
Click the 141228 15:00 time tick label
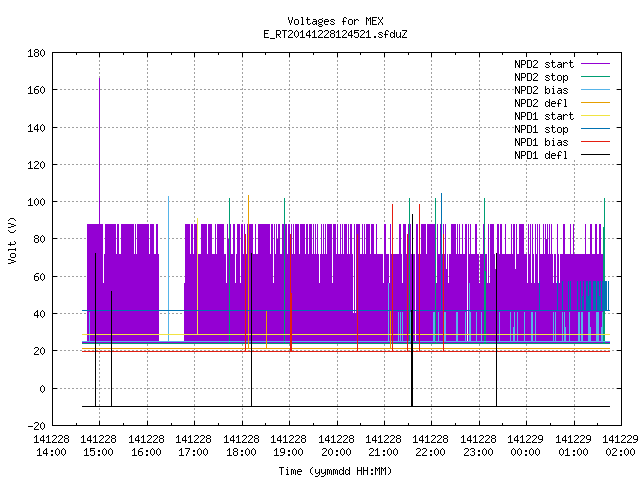98,446
